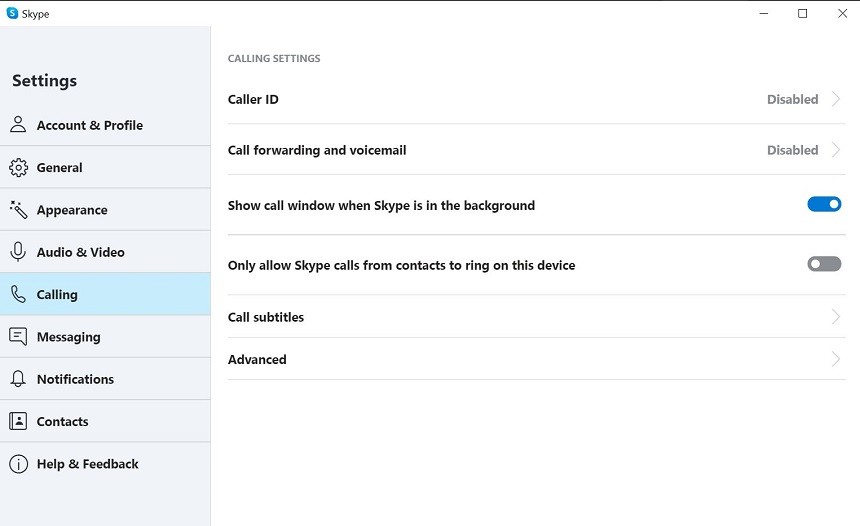Click the General gear icon
Image resolution: width=860 pixels, height=526 pixels.
click(x=18, y=167)
